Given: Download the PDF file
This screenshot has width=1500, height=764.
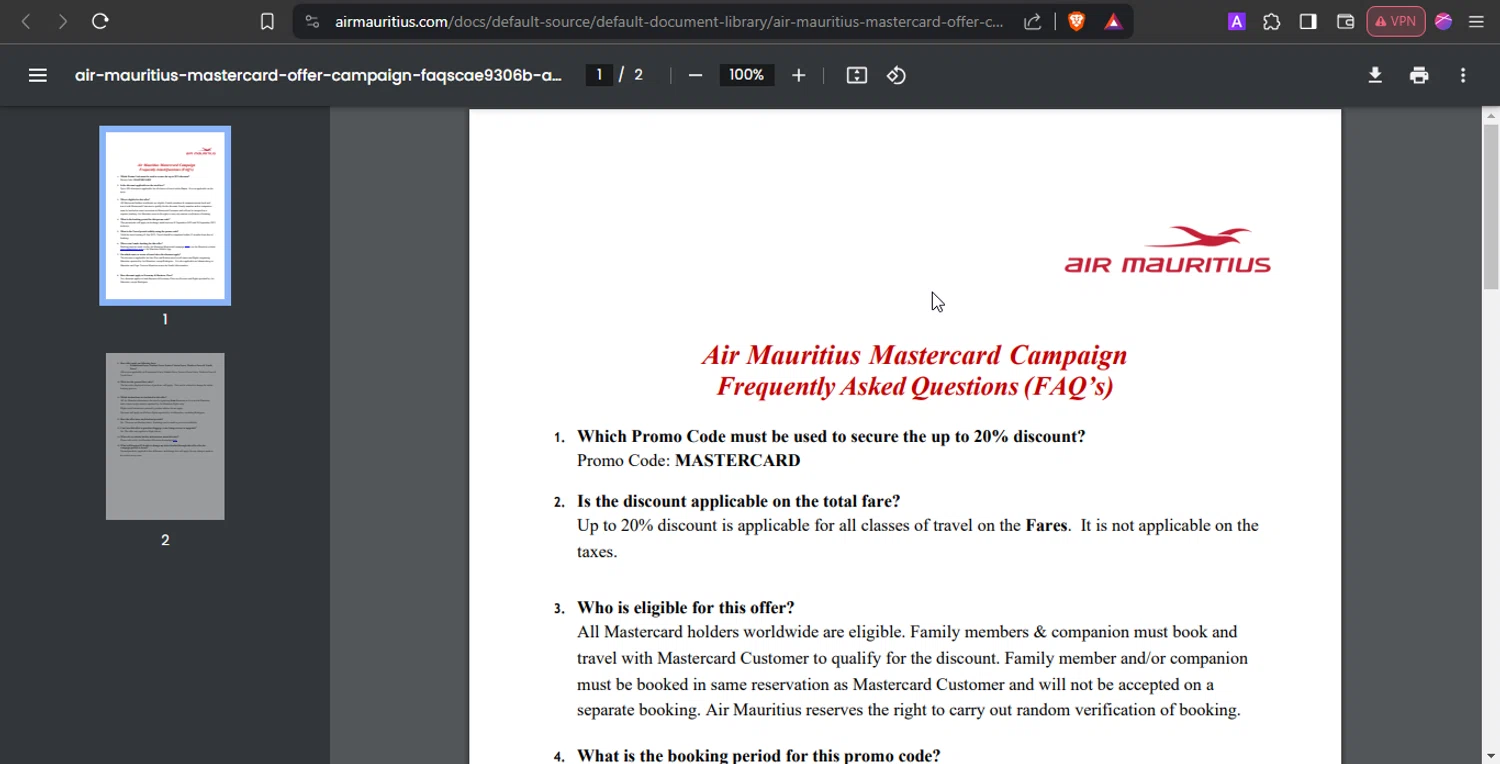Looking at the screenshot, I should [x=1375, y=75].
